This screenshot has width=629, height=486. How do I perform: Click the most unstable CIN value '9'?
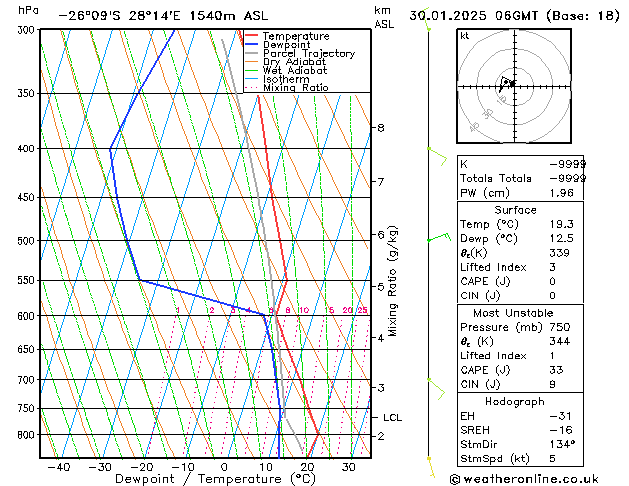tap(552, 384)
